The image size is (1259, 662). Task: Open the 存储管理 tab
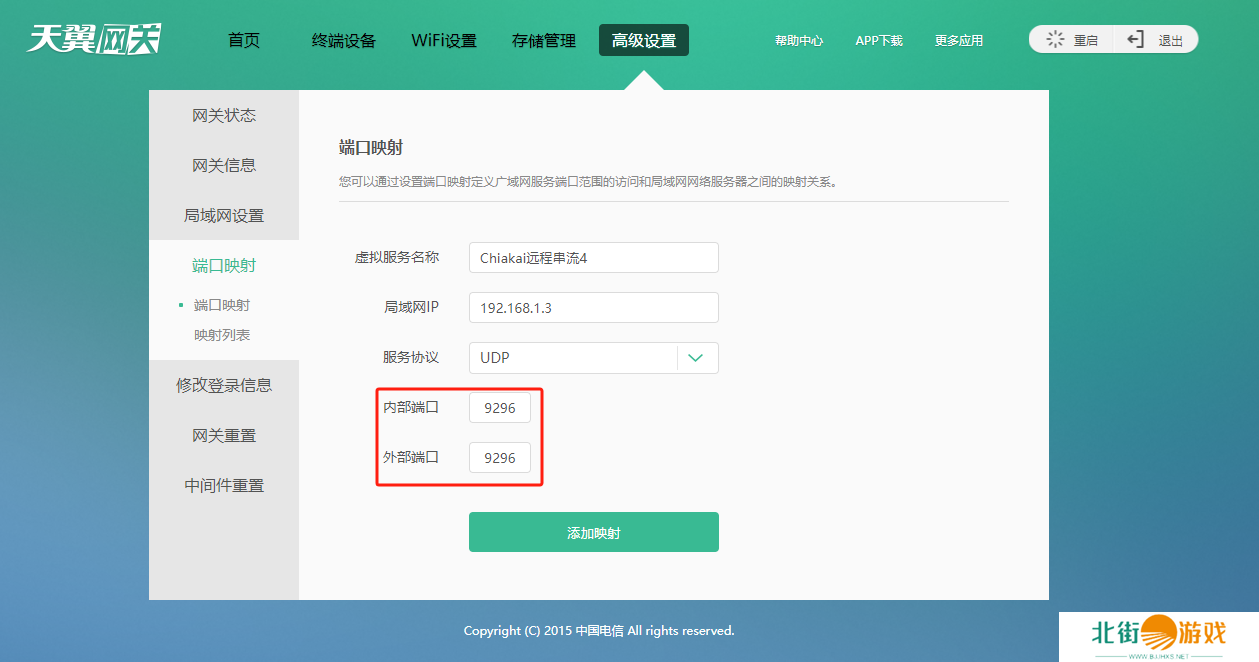(x=544, y=40)
